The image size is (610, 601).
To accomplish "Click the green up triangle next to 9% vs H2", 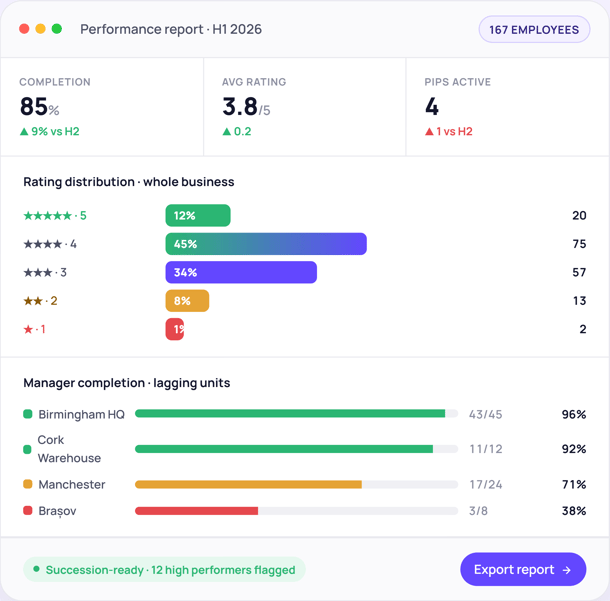I will click(x=24, y=131).
